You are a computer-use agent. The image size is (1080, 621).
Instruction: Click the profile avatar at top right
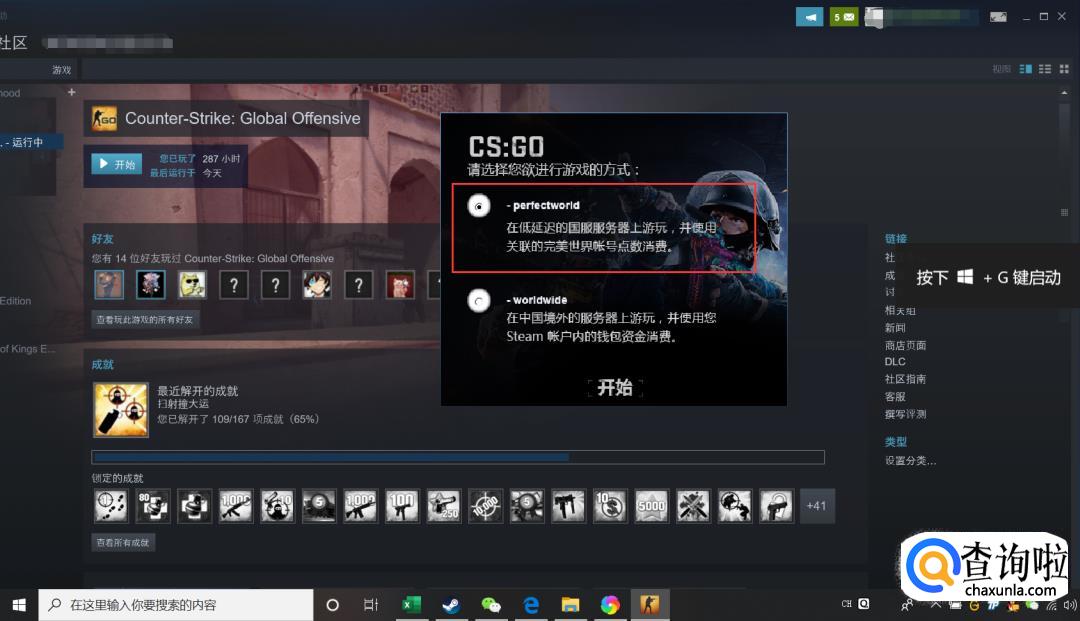874,17
